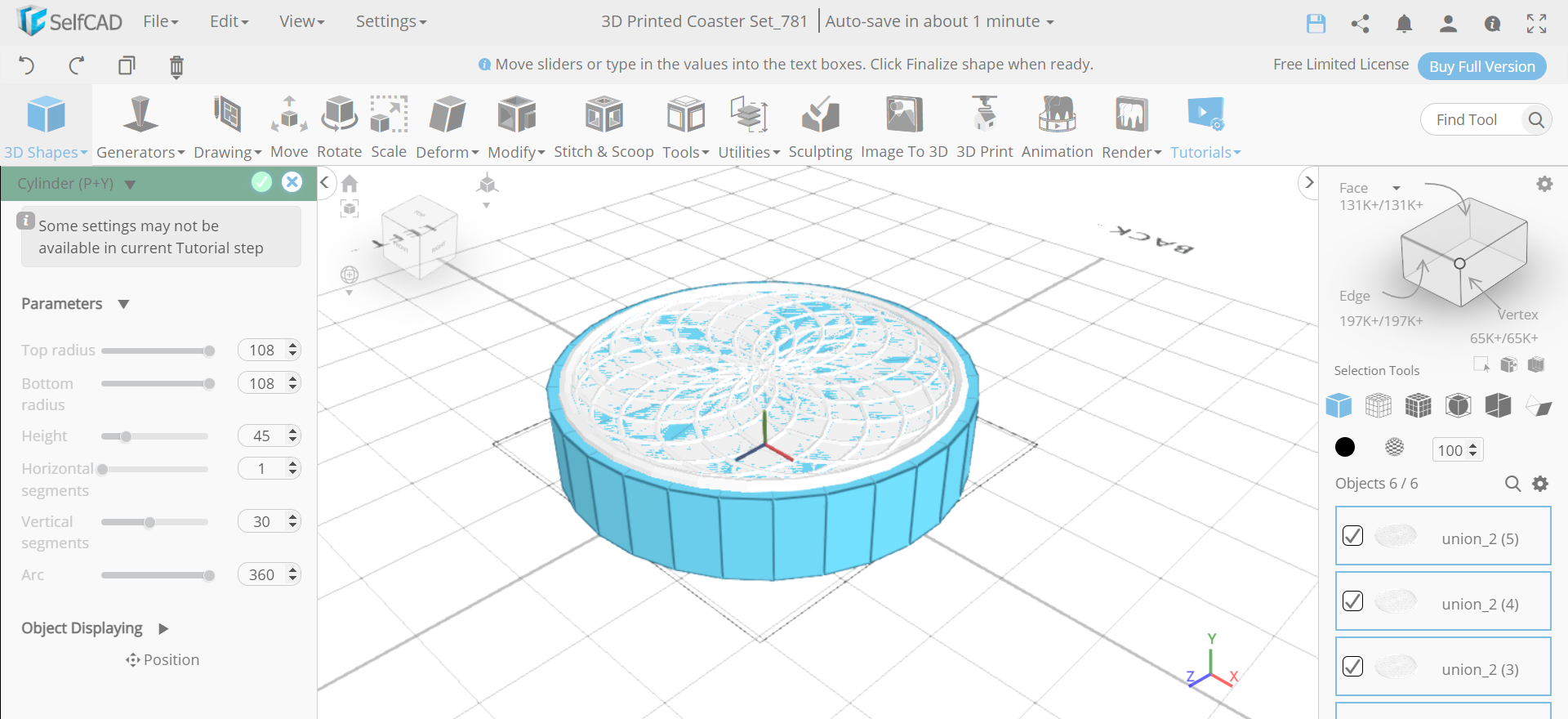This screenshot has width=1568, height=719.
Task: Open the Drawing dropdown
Action: click(x=227, y=127)
